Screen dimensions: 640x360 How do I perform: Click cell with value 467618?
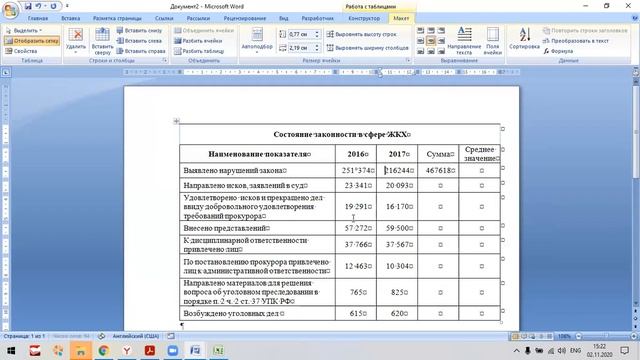tap(438, 170)
